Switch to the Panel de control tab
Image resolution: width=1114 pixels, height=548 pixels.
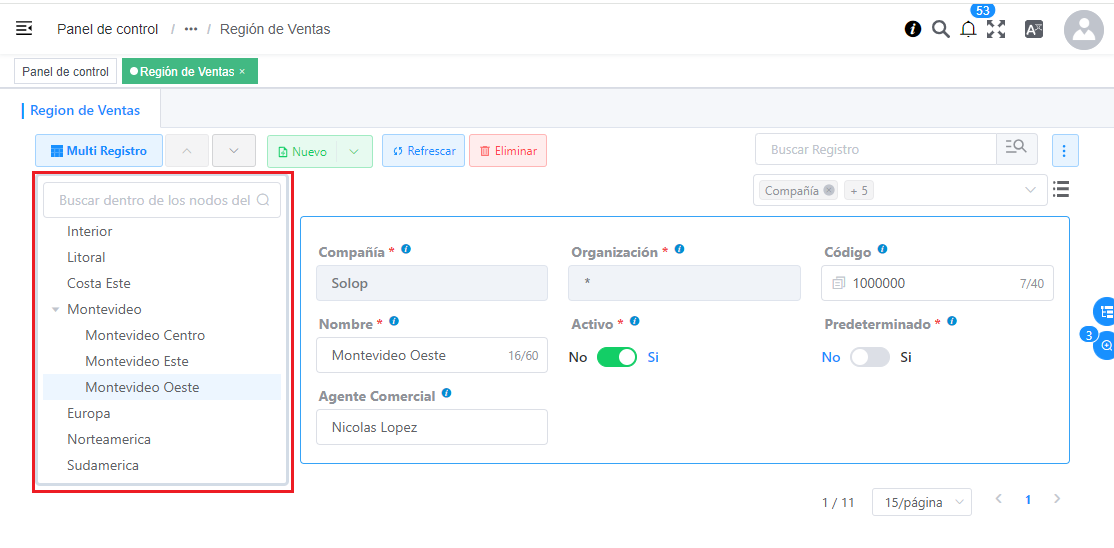click(x=65, y=72)
